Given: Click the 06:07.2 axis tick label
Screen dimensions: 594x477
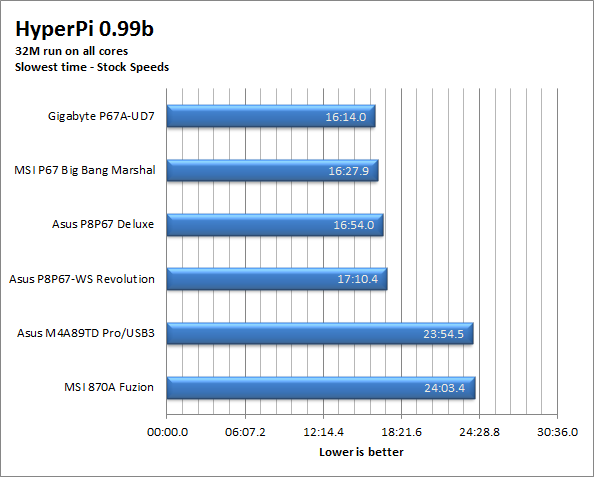Looking at the screenshot, I should pyautogui.click(x=245, y=432).
